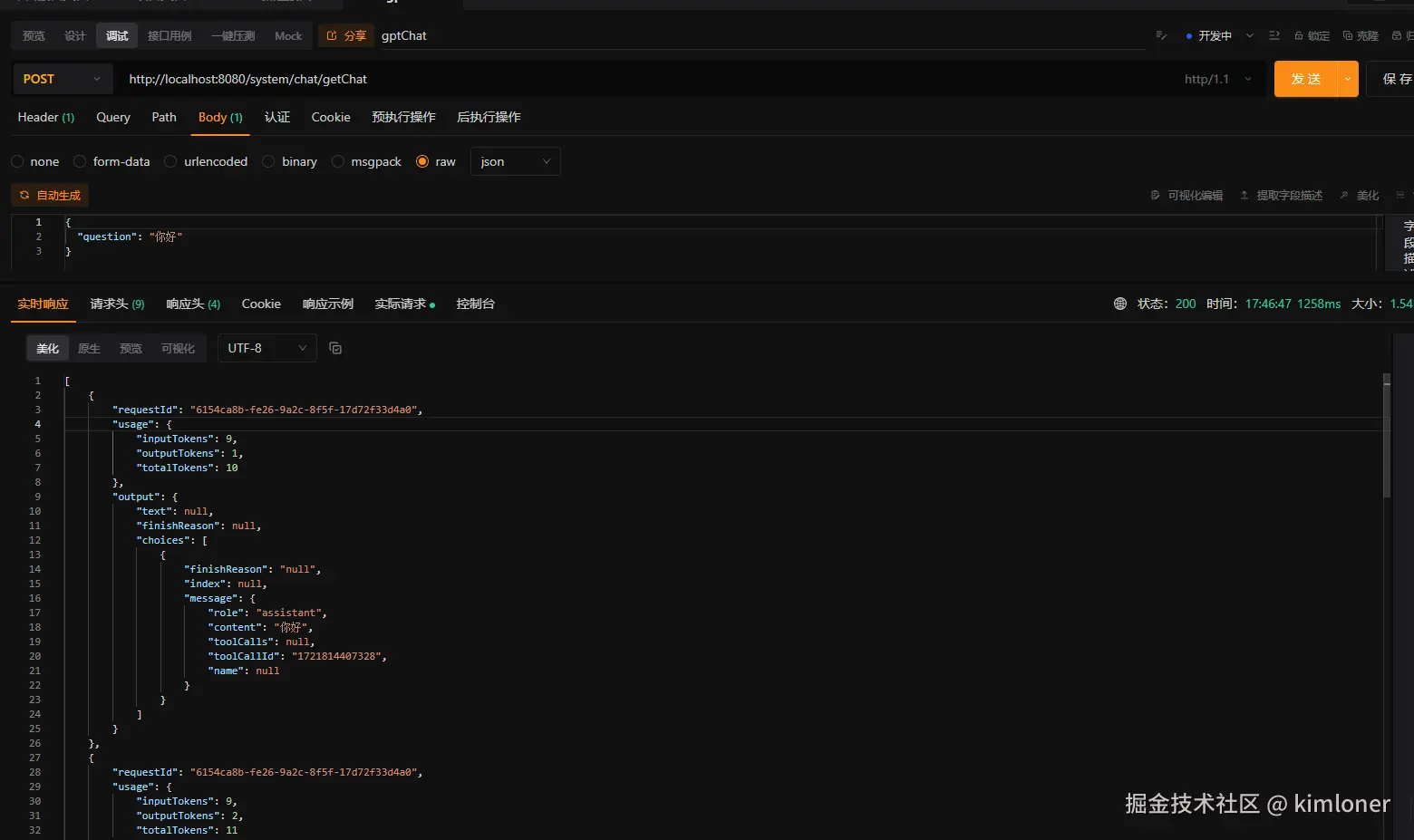Click the 发送 send button
The width and height of the screenshot is (1414, 840).
[x=1306, y=79]
